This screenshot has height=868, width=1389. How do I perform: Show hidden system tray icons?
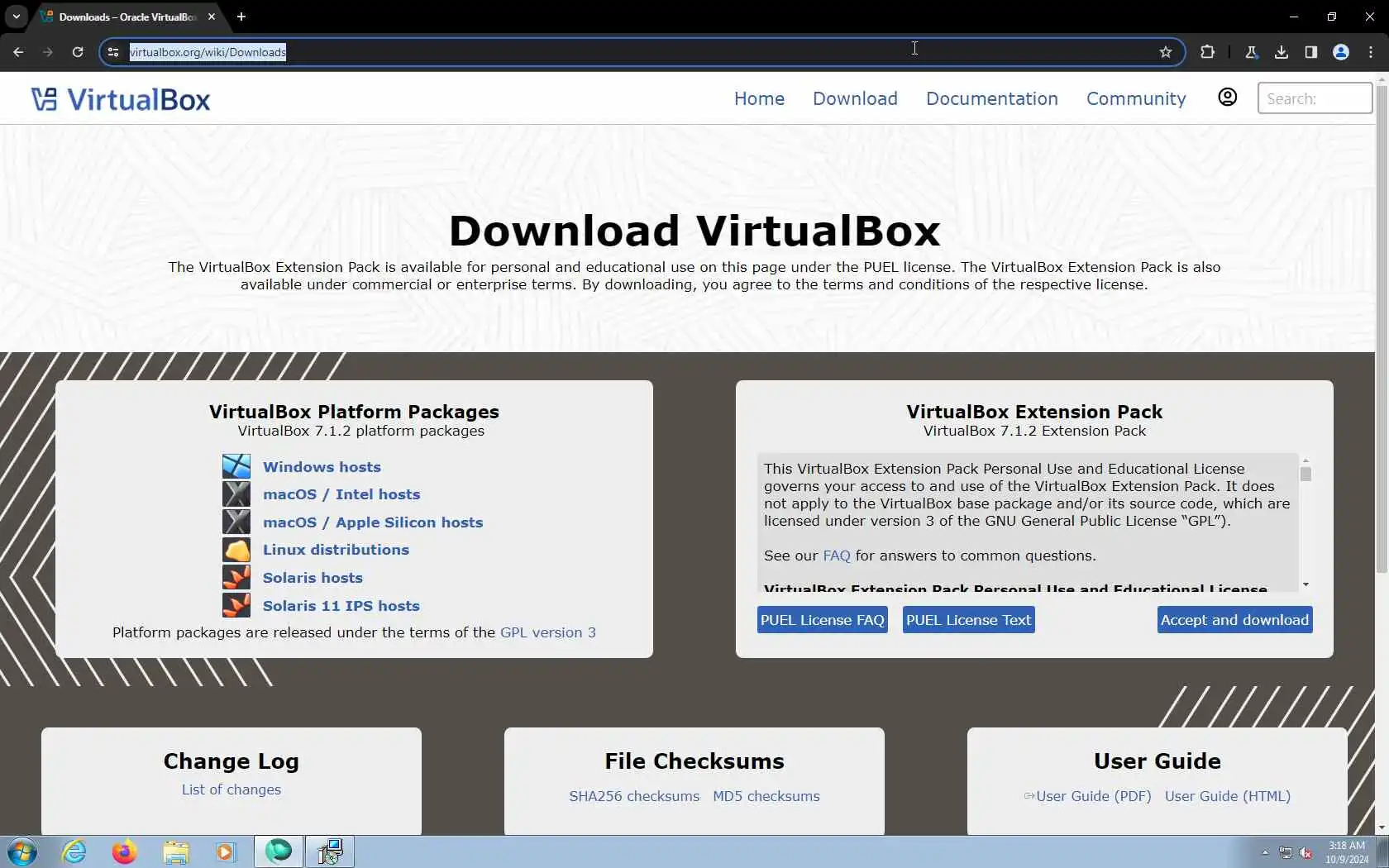(1264, 852)
